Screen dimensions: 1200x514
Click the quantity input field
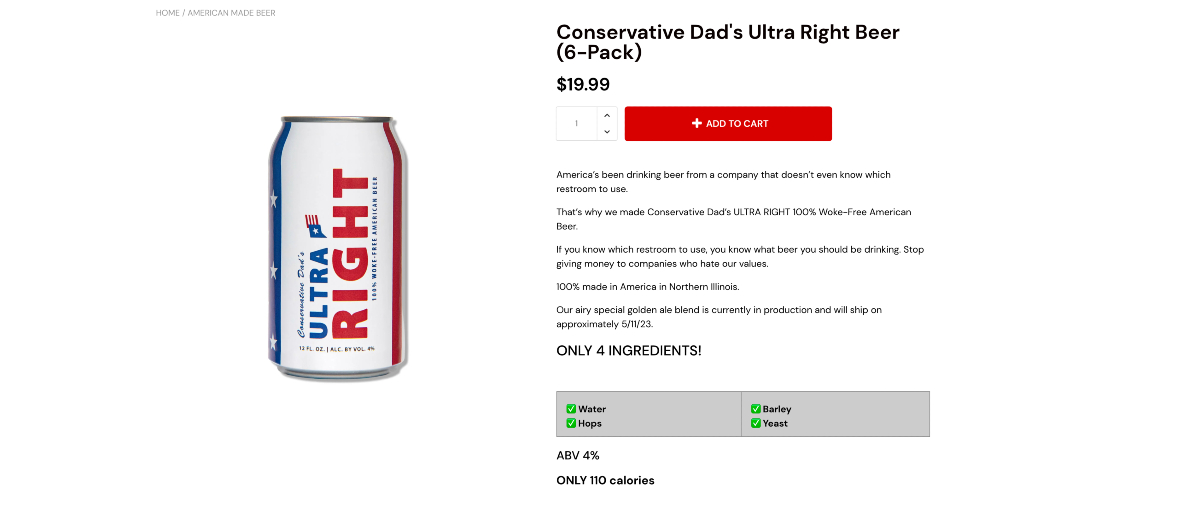coord(576,124)
